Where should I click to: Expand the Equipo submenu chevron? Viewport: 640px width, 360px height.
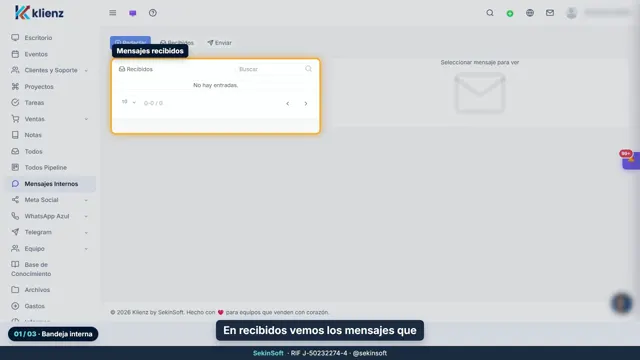pos(86,249)
